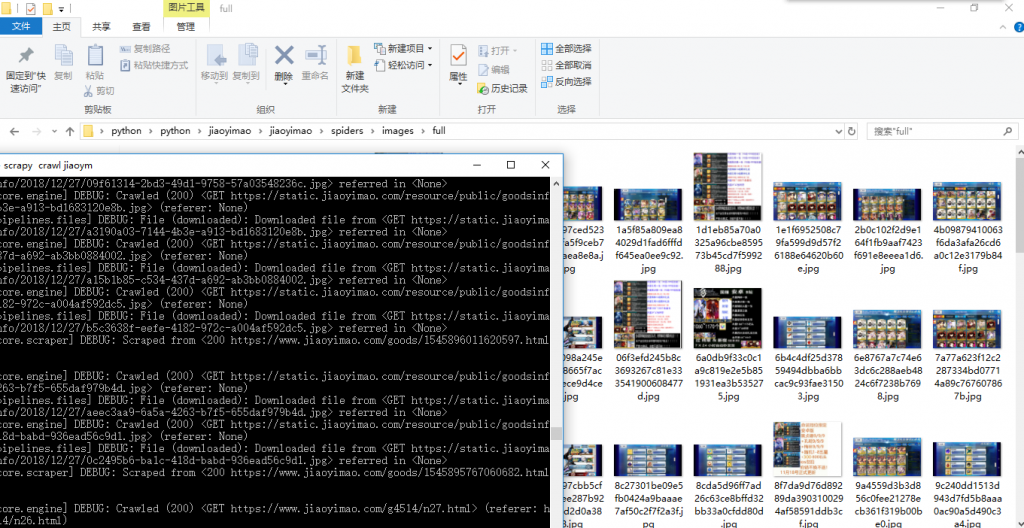Click Invert selection (反向选择)
The image size is (1024, 528).
click(x=547, y=81)
